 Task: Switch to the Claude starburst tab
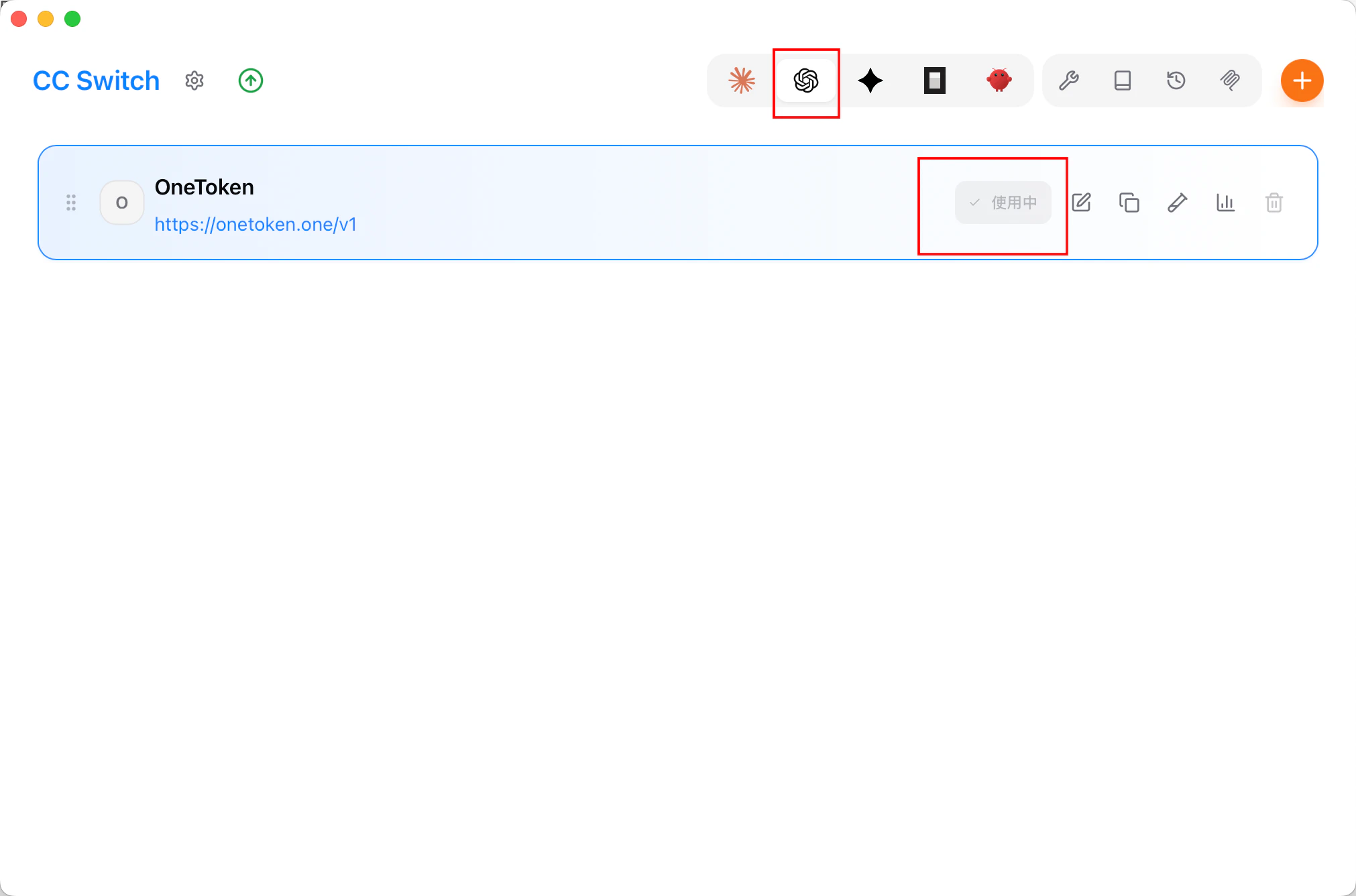(742, 80)
